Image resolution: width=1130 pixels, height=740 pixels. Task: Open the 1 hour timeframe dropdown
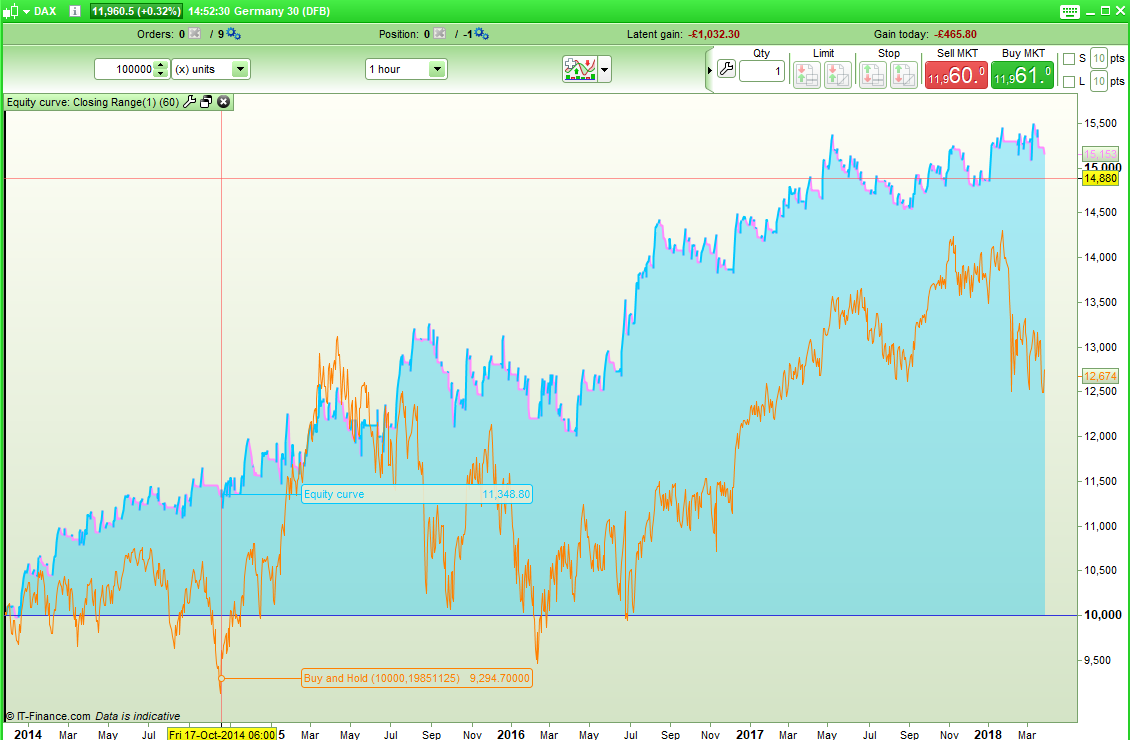pyautogui.click(x=406, y=69)
